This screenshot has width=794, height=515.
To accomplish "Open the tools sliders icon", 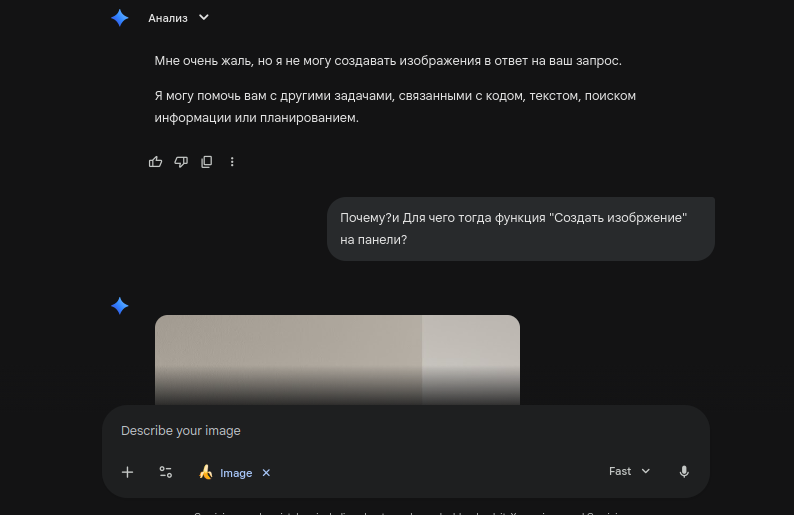I will tap(166, 472).
